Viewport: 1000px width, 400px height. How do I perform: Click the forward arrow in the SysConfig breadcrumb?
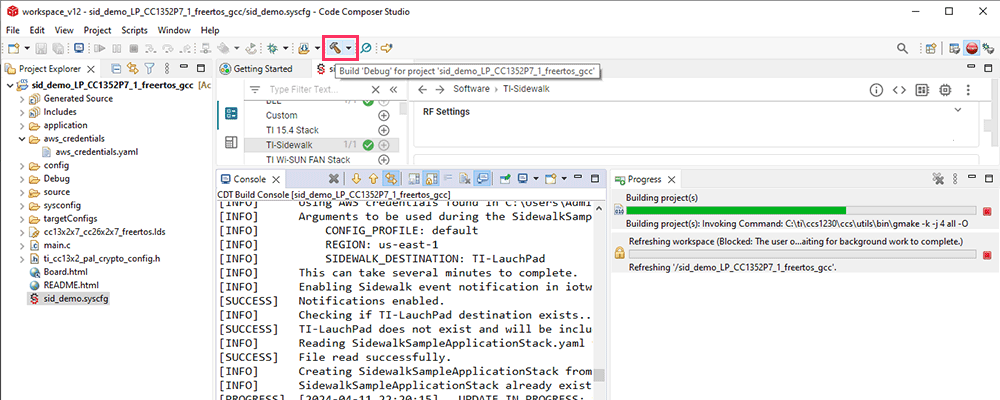439,89
